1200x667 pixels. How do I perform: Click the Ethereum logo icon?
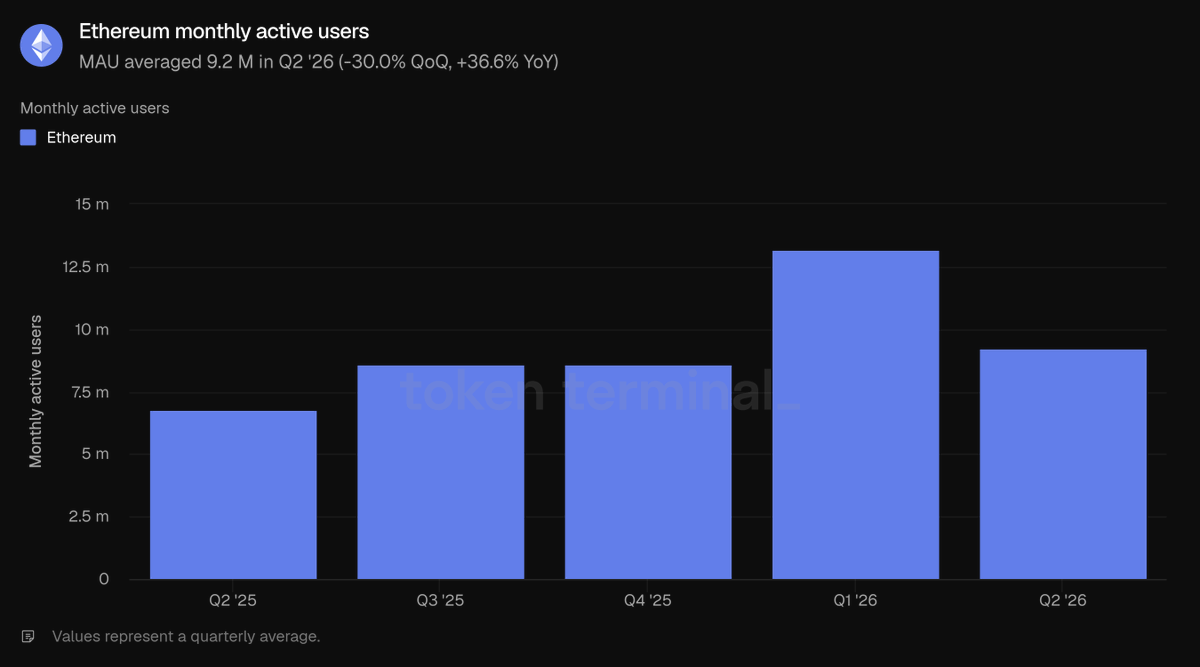click(42, 45)
